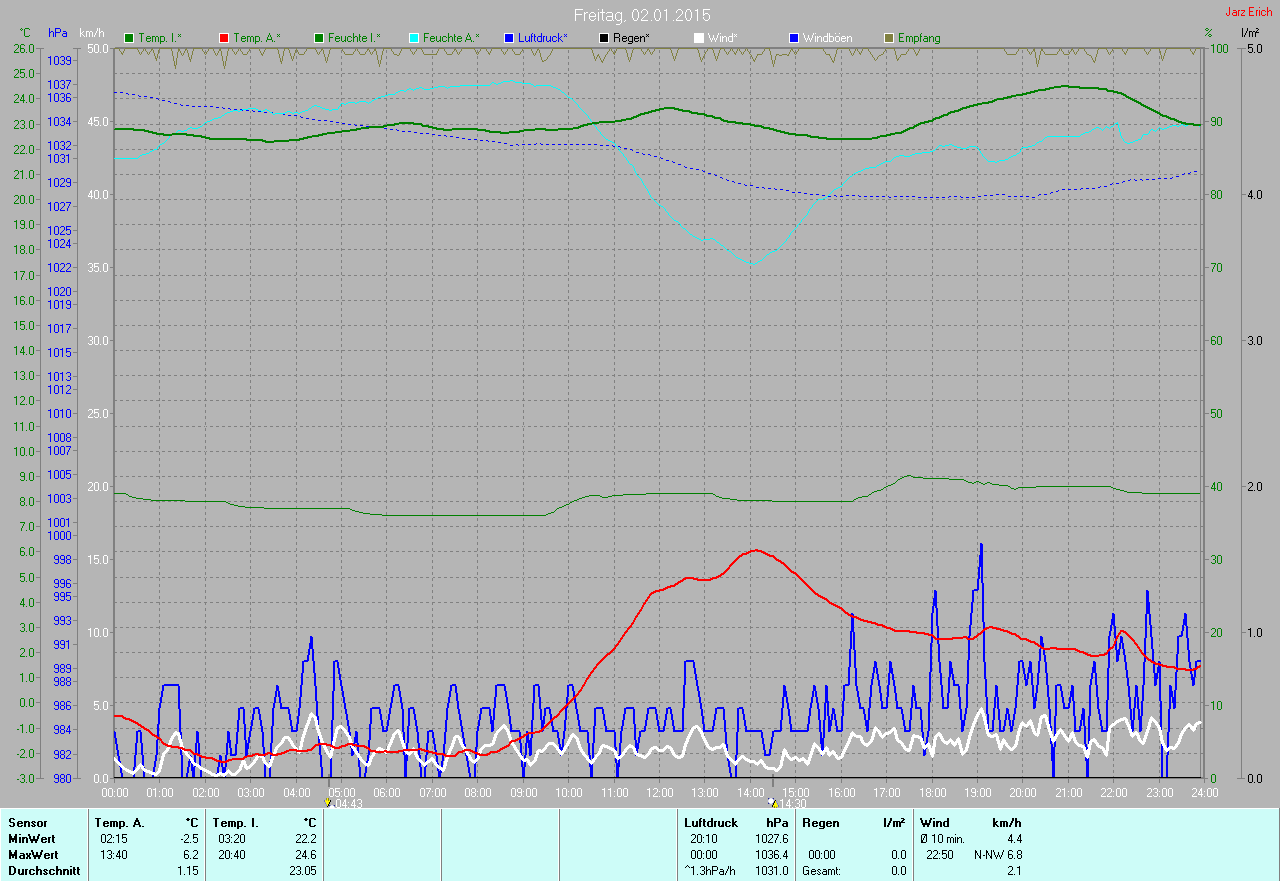Click the hPa axis unit label
This screenshot has height=881, width=1280.
click(58, 33)
